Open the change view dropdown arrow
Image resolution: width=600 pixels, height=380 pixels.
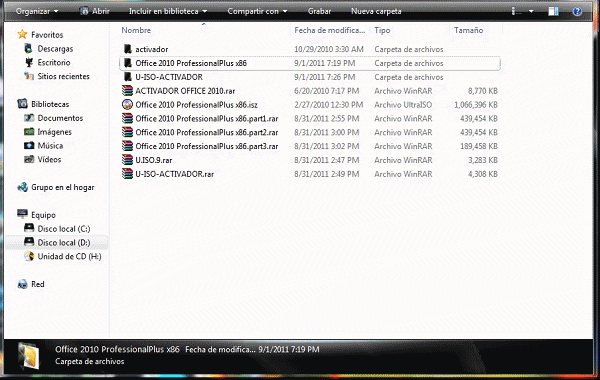[531, 11]
